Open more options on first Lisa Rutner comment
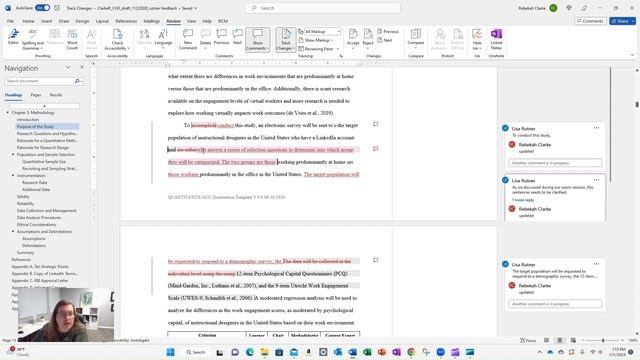Image resolution: width=640 pixels, height=360 pixels. (x=596, y=128)
